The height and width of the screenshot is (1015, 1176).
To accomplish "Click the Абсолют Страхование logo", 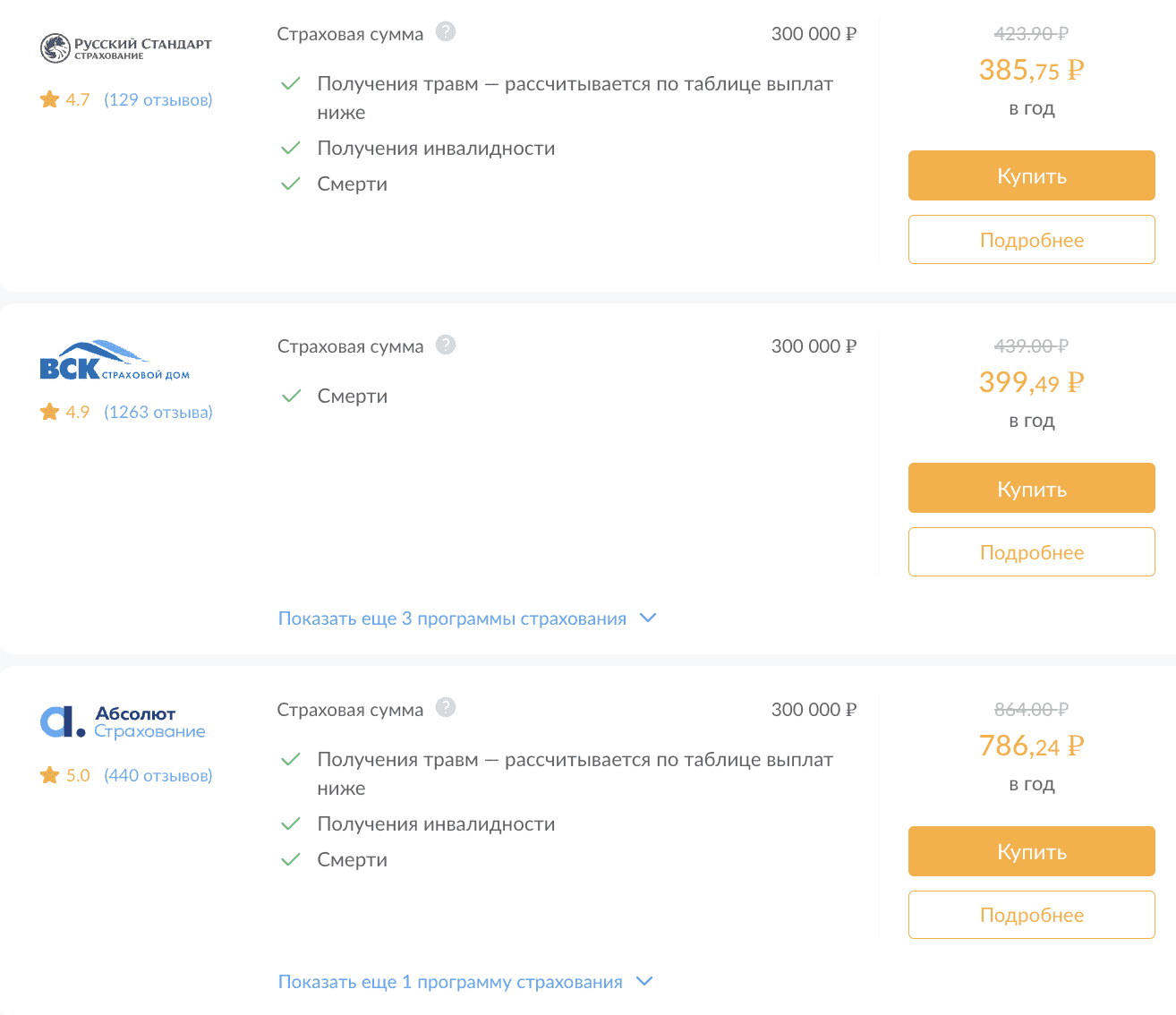I will point(123,721).
